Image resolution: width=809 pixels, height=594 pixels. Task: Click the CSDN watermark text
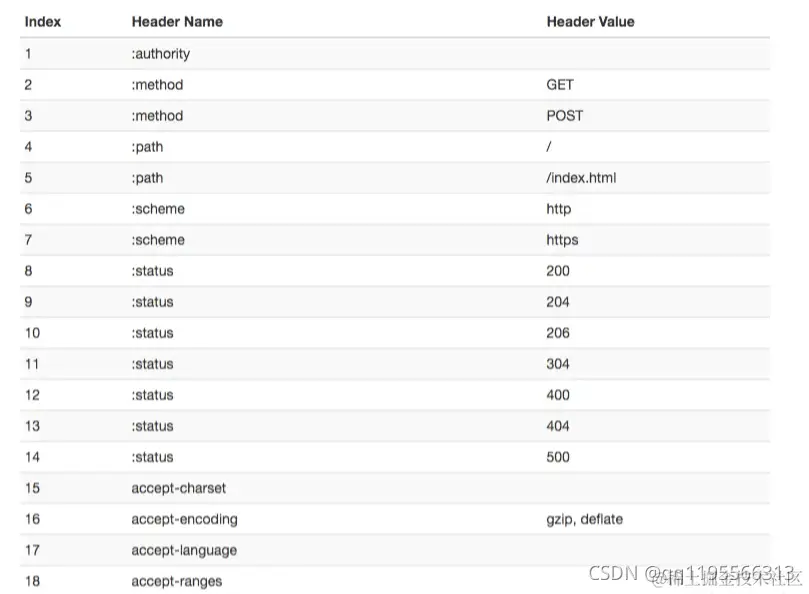click(x=613, y=573)
